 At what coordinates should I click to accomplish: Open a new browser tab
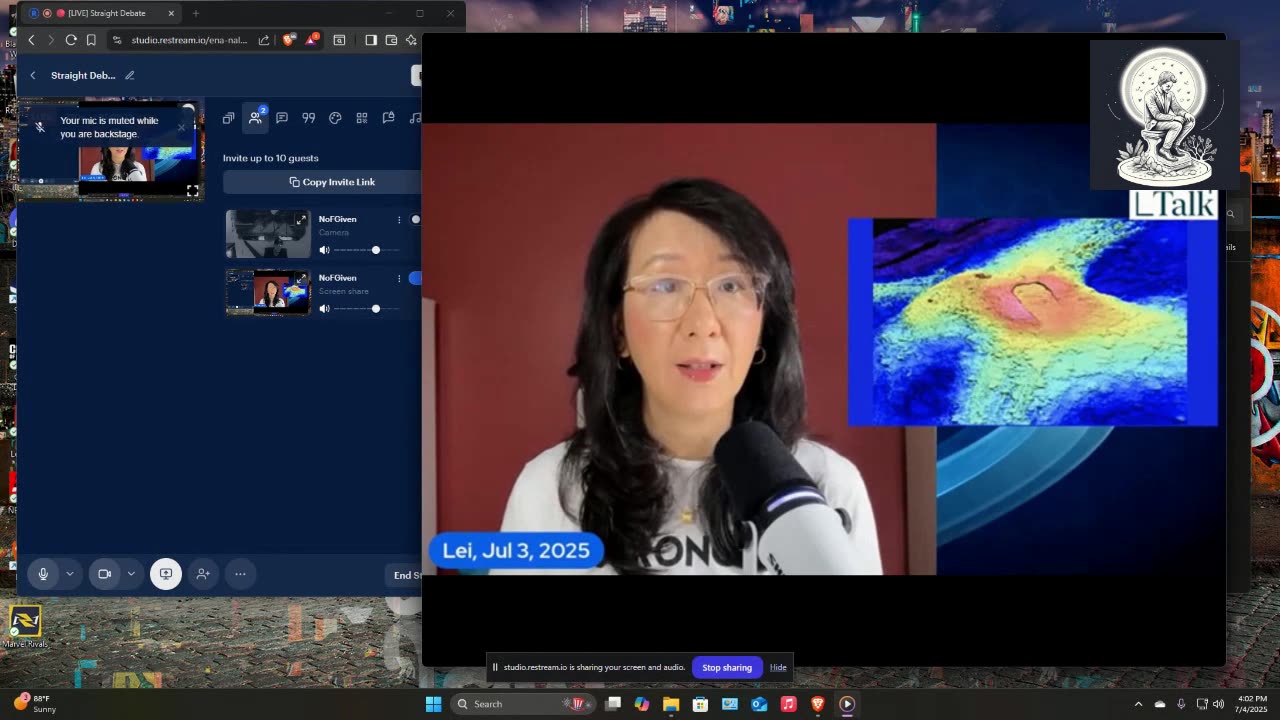(196, 13)
